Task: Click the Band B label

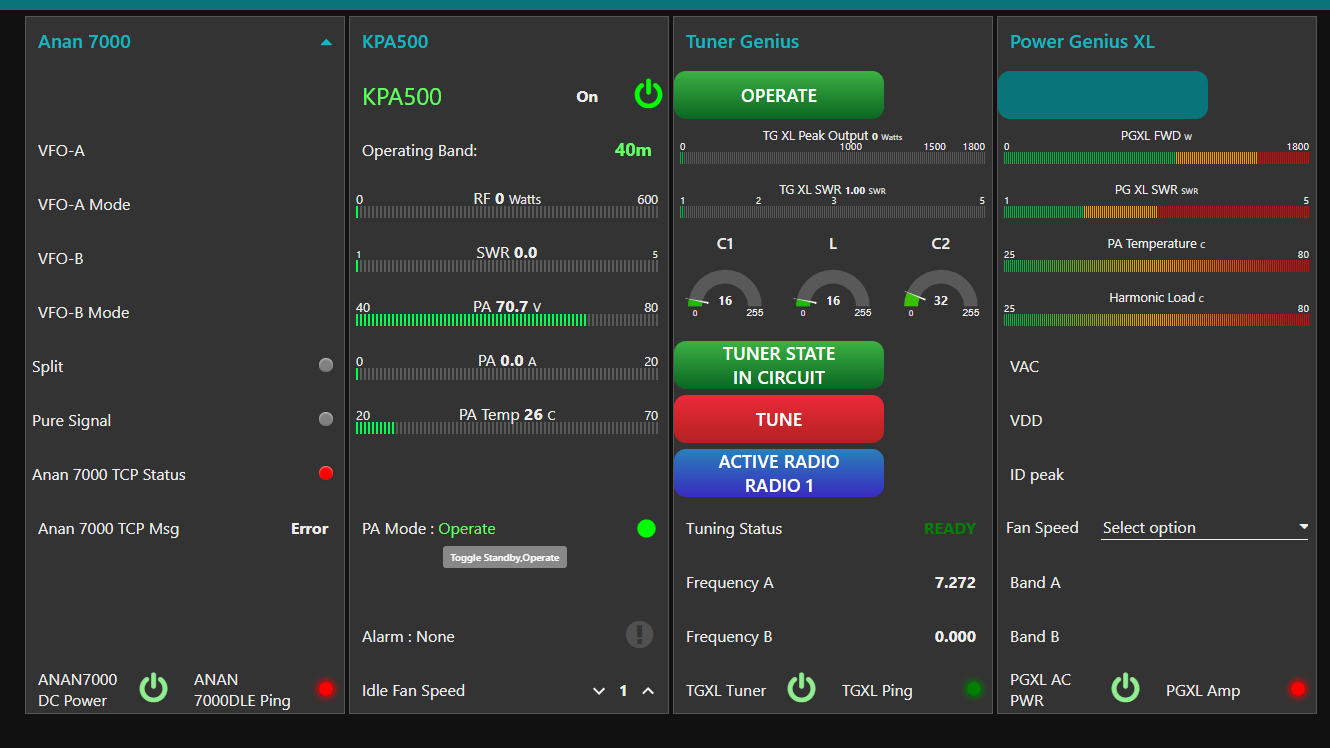Action: click(x=1035, y=636)
